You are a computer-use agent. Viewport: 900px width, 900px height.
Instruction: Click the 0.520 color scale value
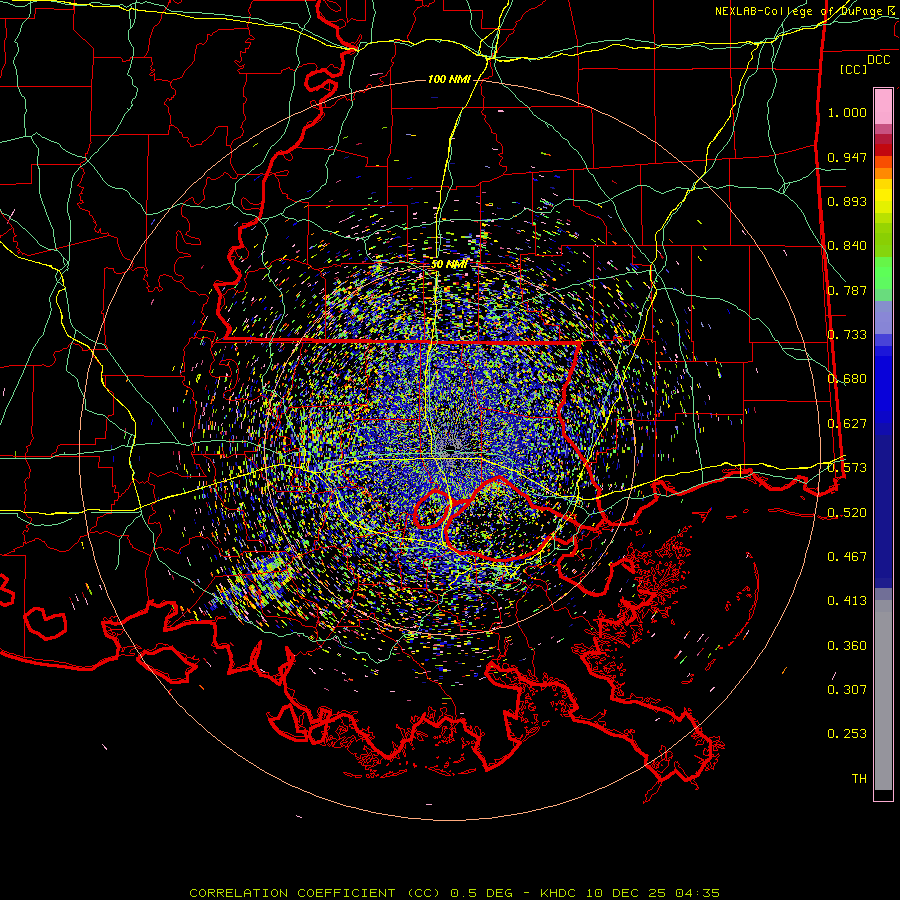[847, 513]
